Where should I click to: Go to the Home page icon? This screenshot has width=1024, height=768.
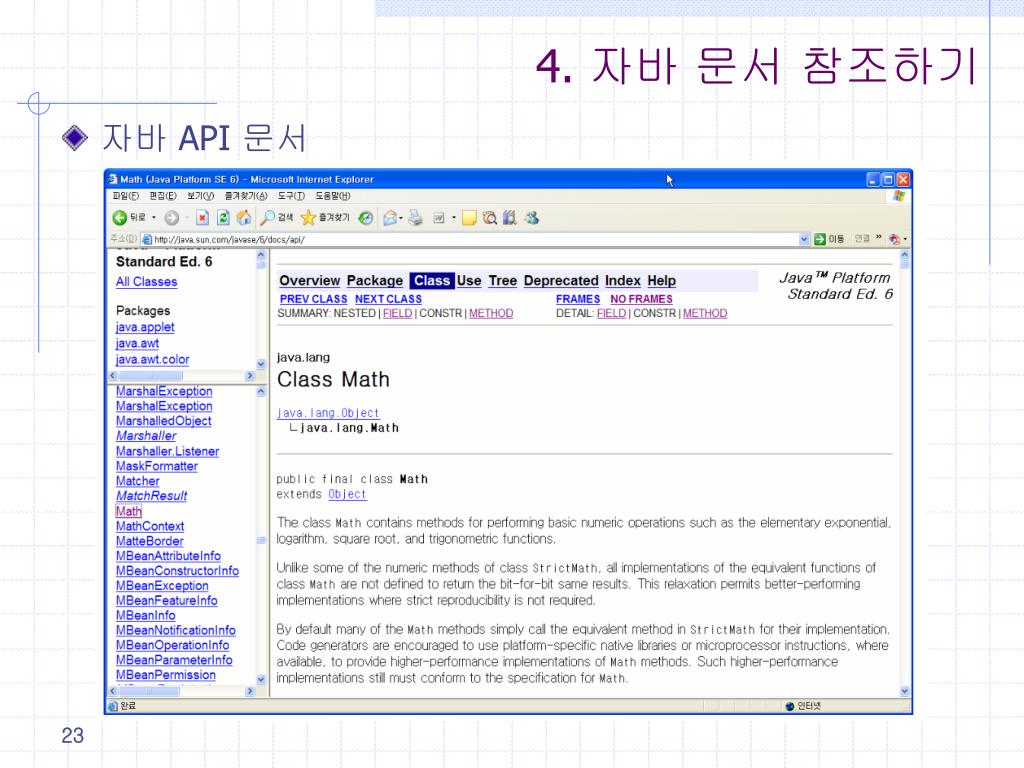pos(243,217)
